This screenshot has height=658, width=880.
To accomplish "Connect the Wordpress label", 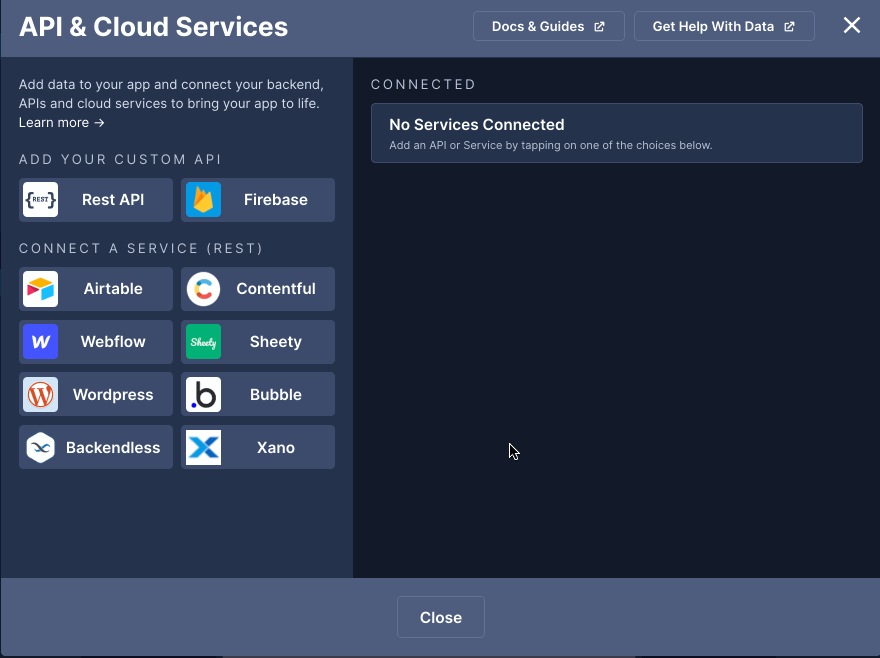I will (113, 395).
